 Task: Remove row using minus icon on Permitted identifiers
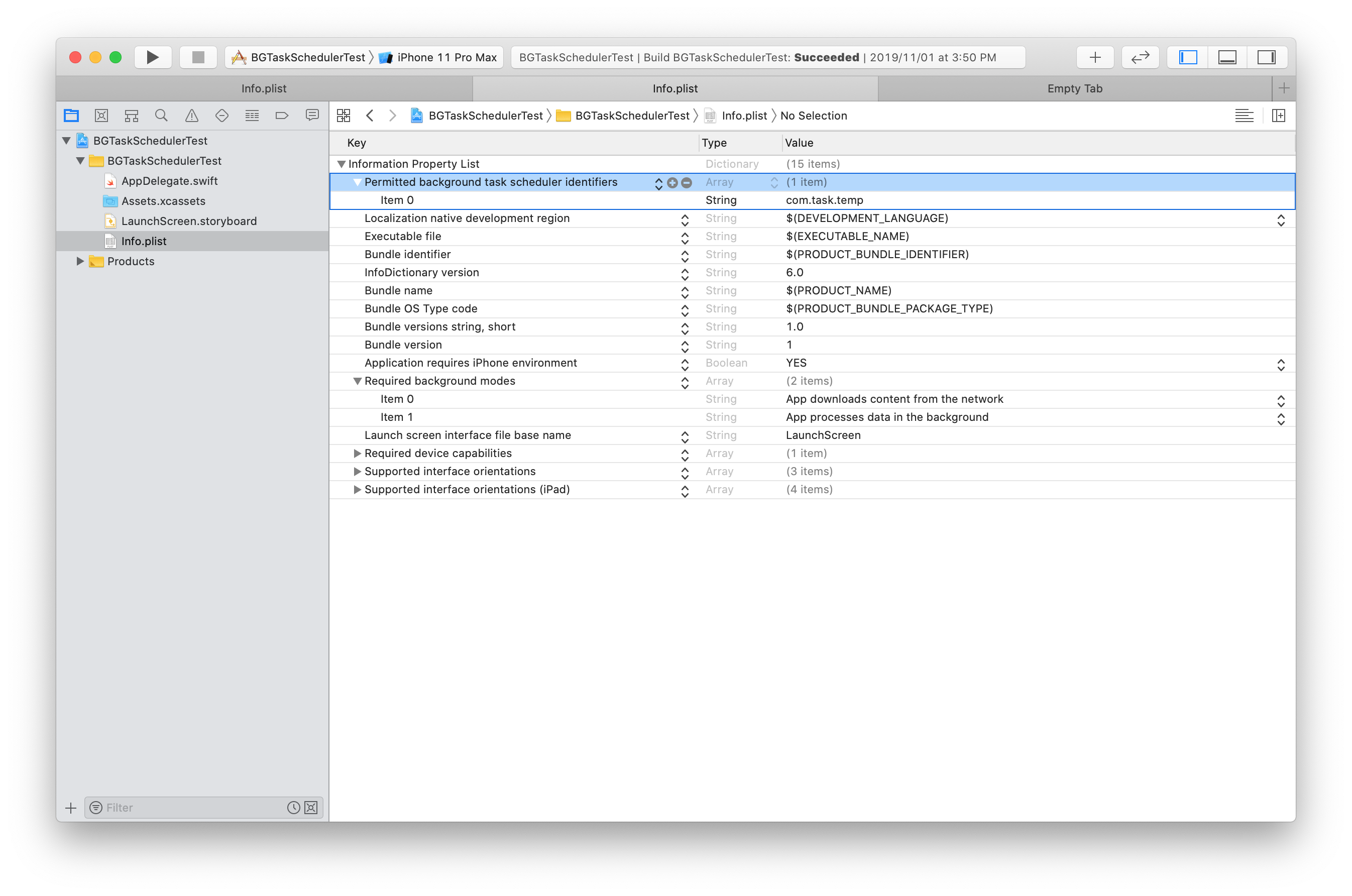click(x=687, y=183)
